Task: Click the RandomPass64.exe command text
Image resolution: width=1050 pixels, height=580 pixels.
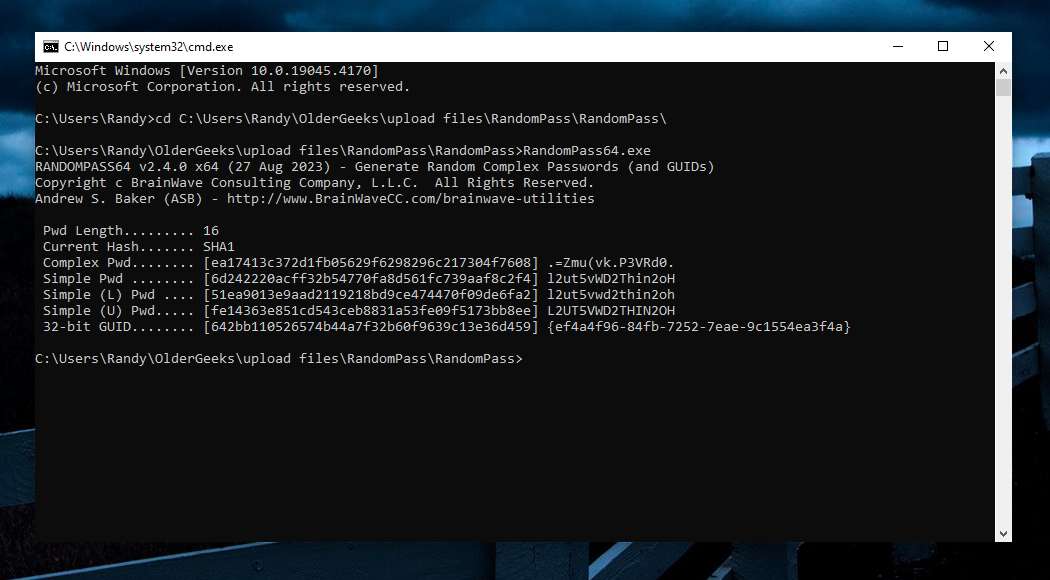Action: click(x=587, y=151)
